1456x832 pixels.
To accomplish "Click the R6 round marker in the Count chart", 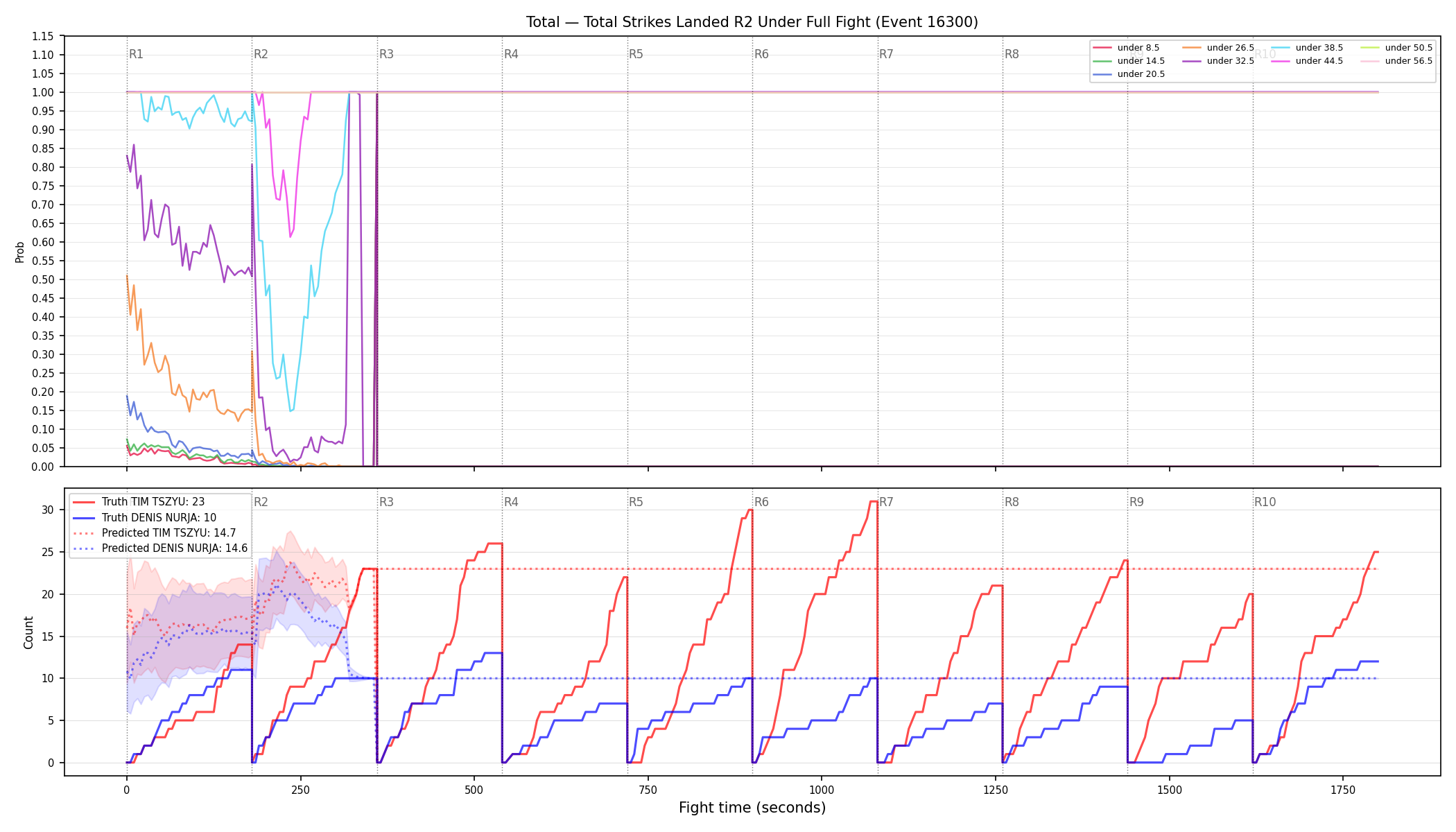I will pyautogui.click(x=761, y=502).
